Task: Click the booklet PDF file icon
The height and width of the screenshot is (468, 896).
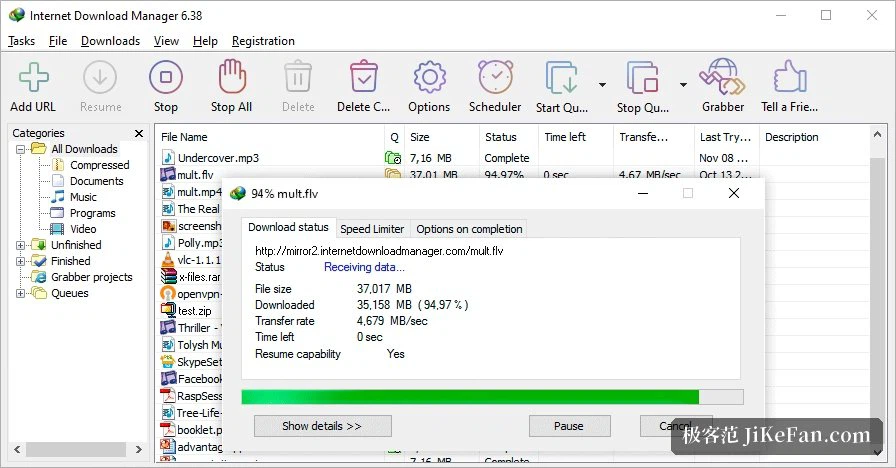Action: (x=167, y=430)
